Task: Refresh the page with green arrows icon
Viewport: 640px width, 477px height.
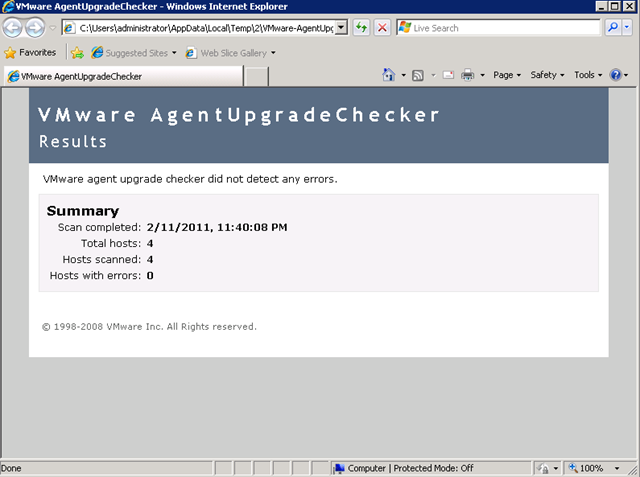Action: pos(361,28)
